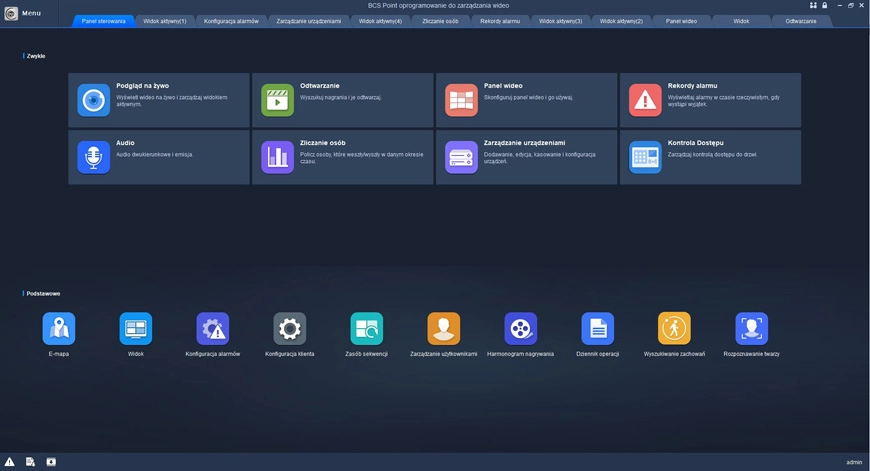Open the Podgląd na żywo live view tile

coord(159,100)
